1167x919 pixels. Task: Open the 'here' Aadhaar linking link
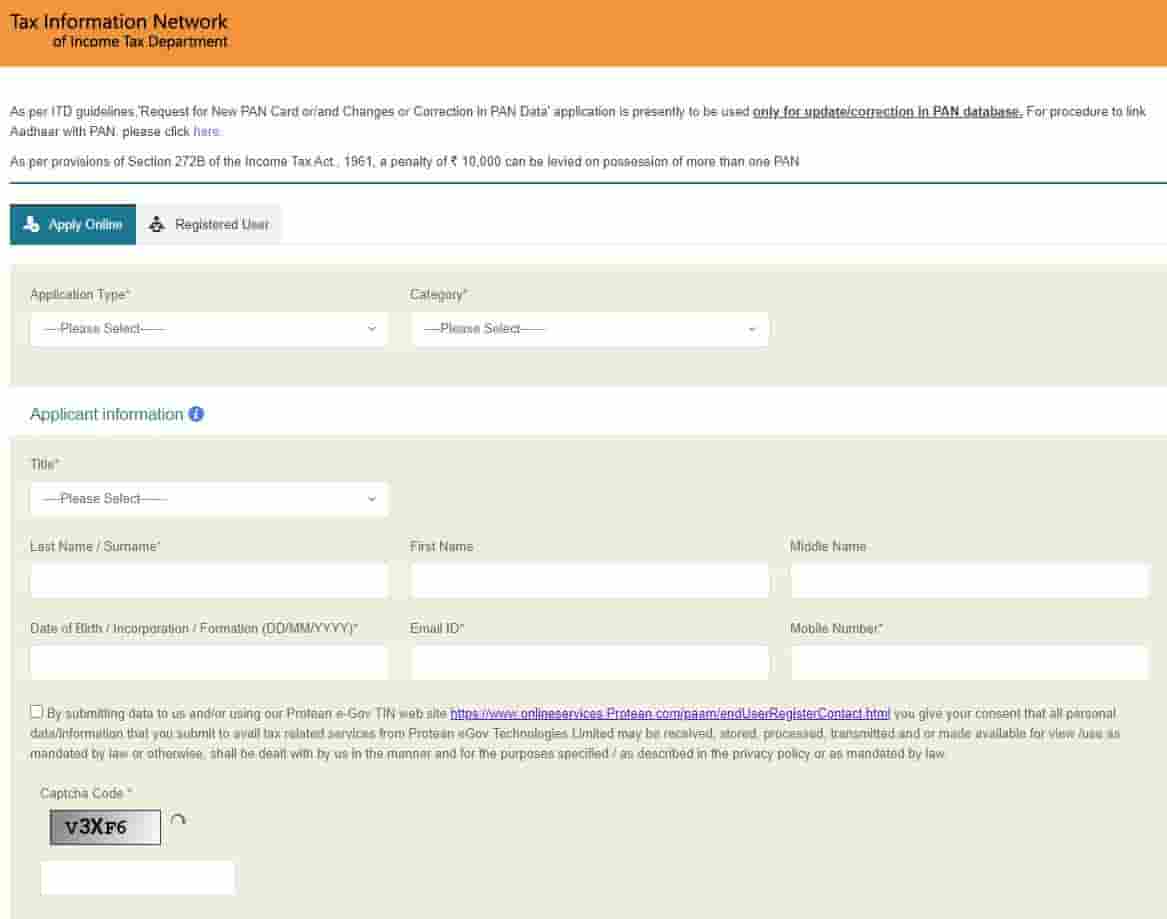206,132
